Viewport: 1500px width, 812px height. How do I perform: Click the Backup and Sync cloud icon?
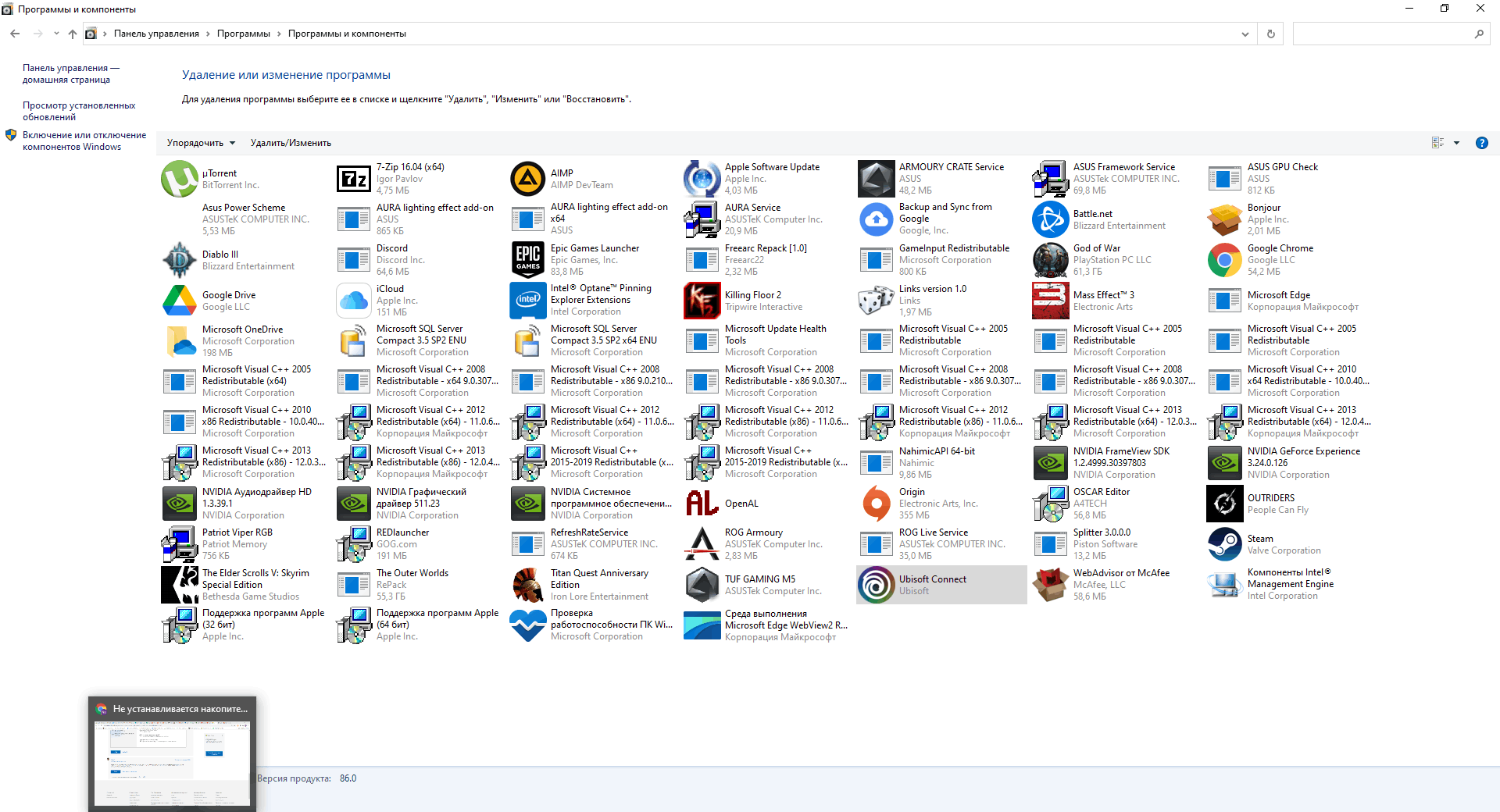[877, 219]
